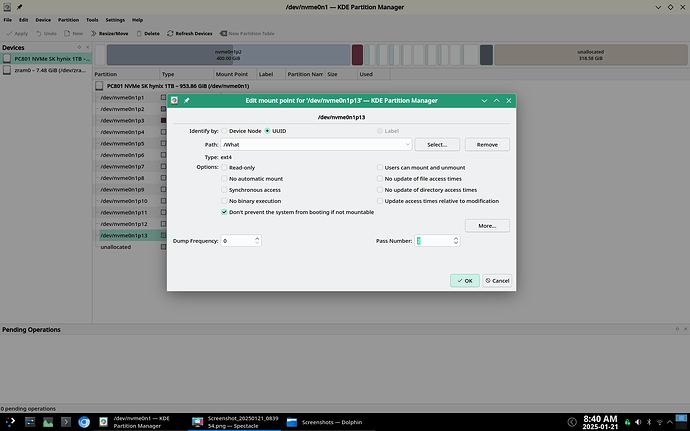Click the volume icon in system tray
The image size is (690, 431).
(638, 422)
